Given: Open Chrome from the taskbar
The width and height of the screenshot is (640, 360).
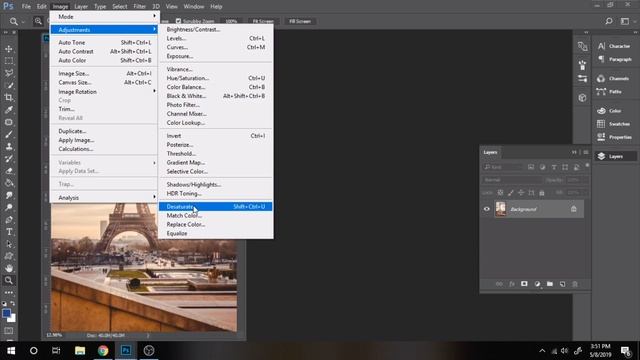Looking at the screenshot, I should coord(103,351).
